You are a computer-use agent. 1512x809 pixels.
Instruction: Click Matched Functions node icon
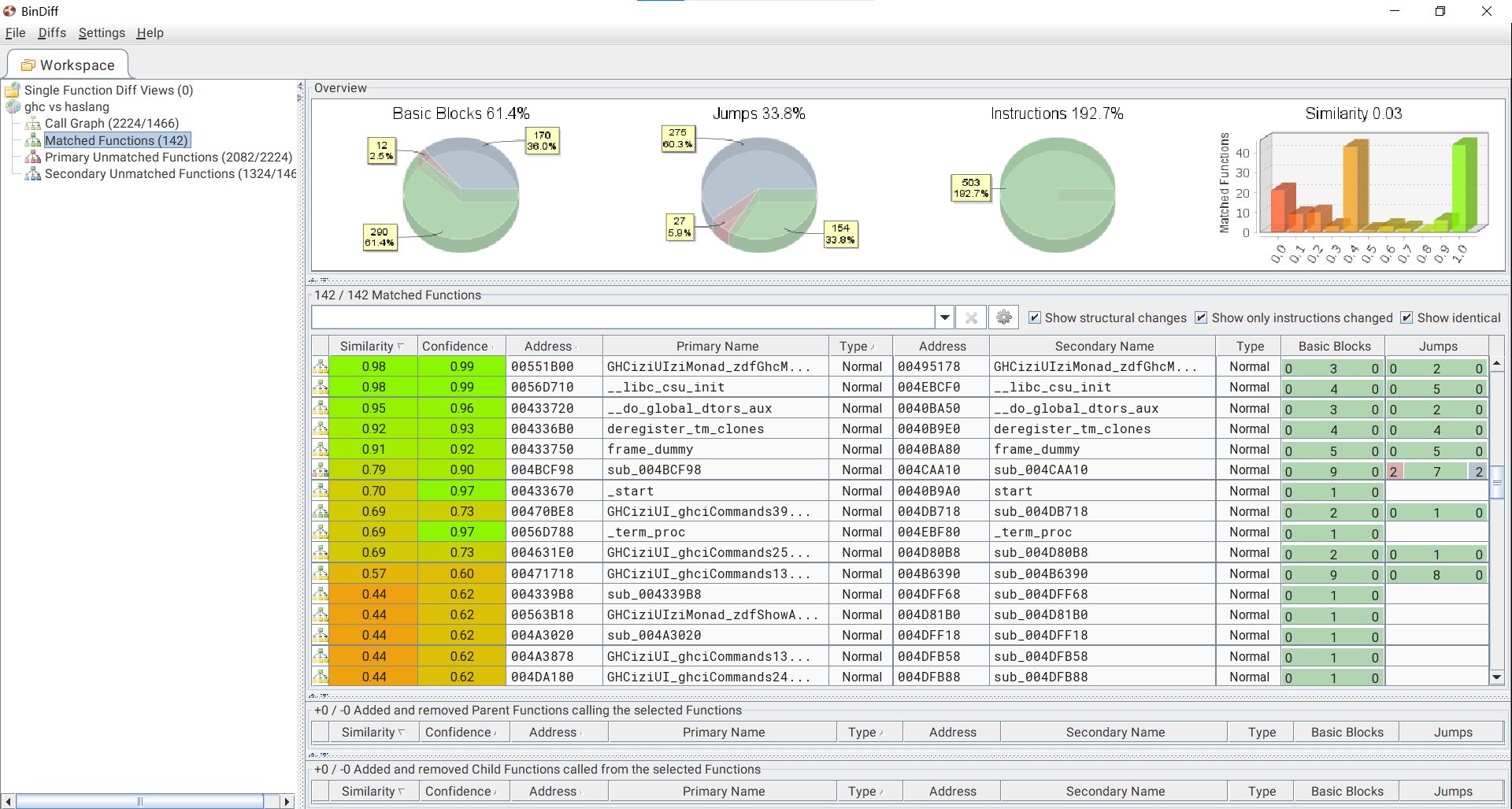[x=33, y=140]
